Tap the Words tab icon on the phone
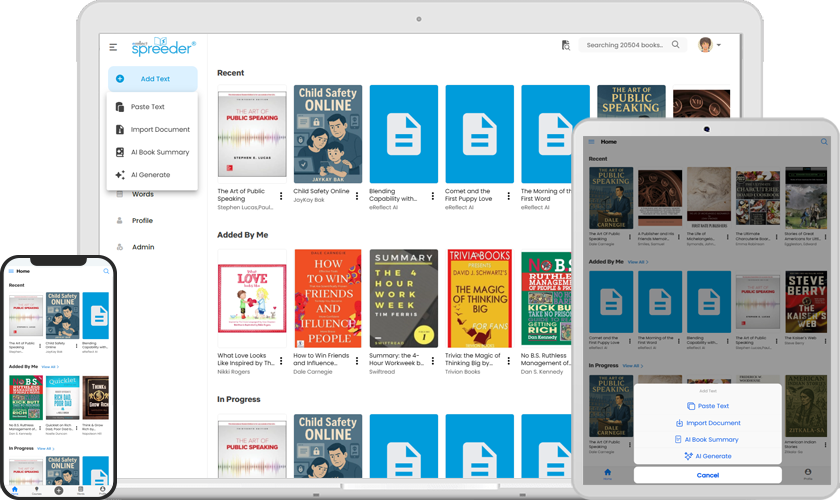 80,490
